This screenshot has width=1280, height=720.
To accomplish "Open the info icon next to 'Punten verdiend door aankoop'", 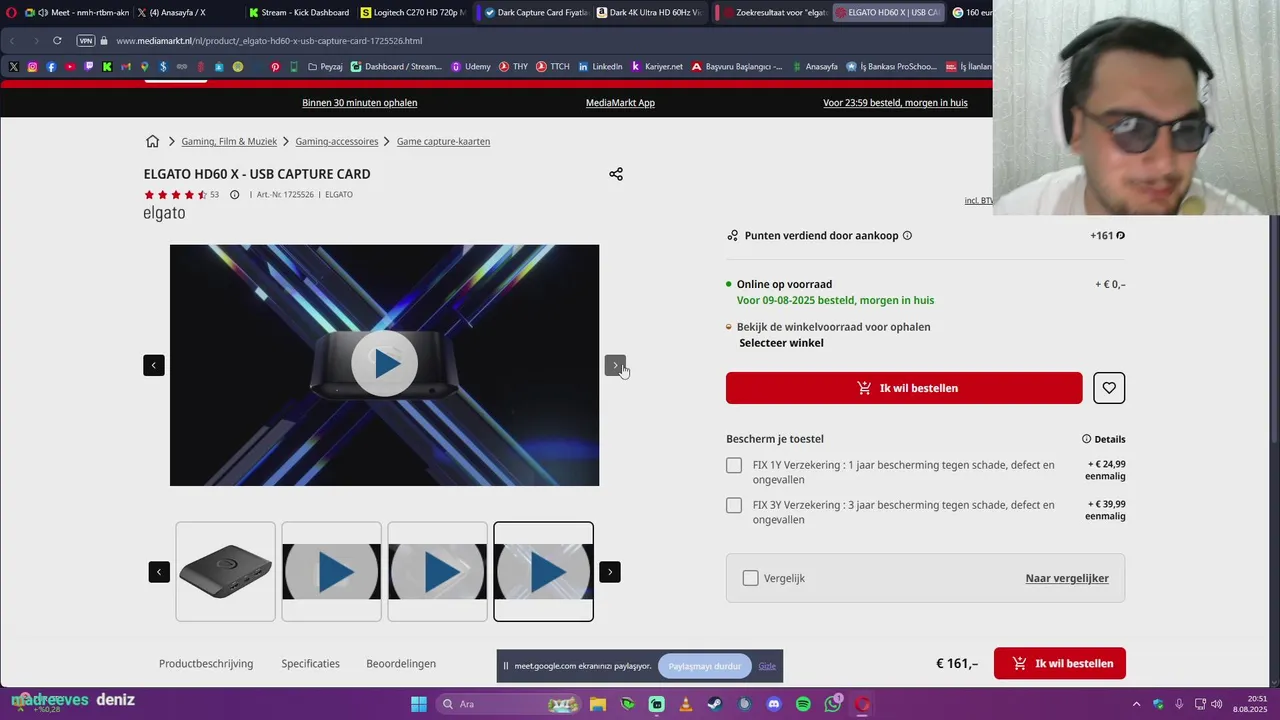I will coord(907,236).
